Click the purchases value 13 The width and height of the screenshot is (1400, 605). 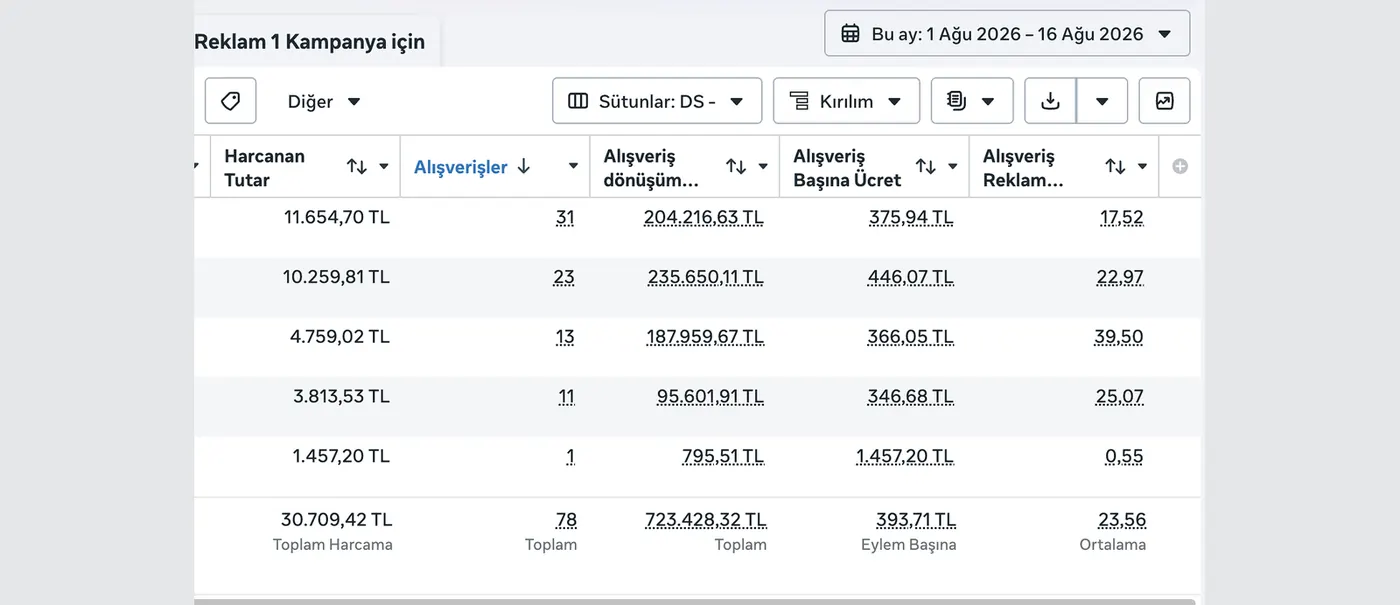click(565, 337)
